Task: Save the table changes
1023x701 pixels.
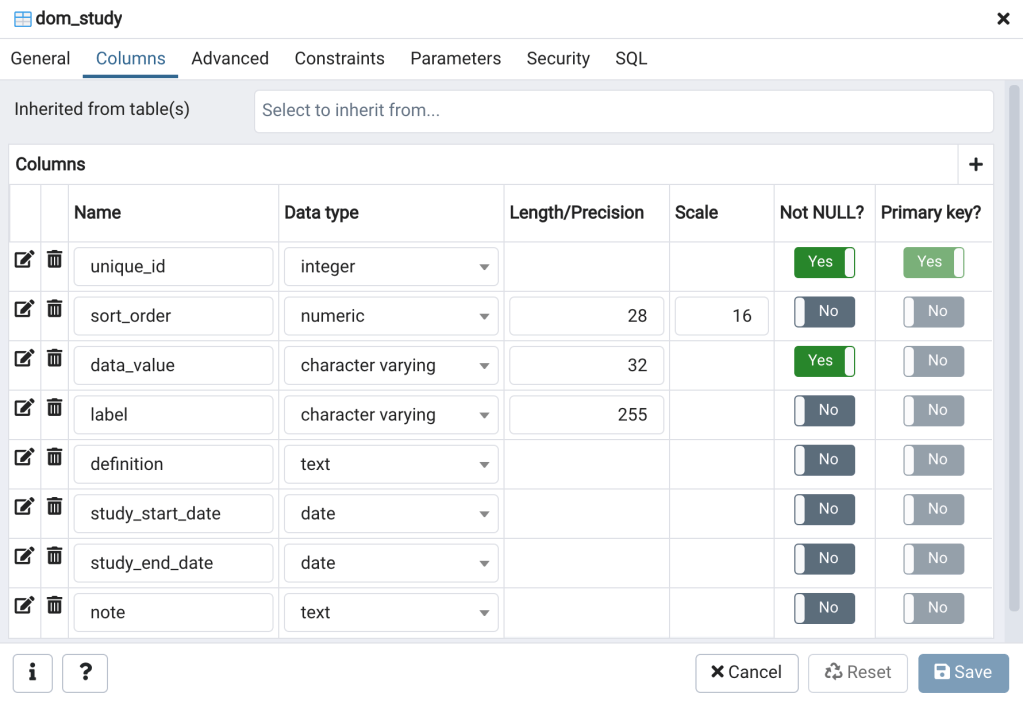Action: (x=963, y=673)
